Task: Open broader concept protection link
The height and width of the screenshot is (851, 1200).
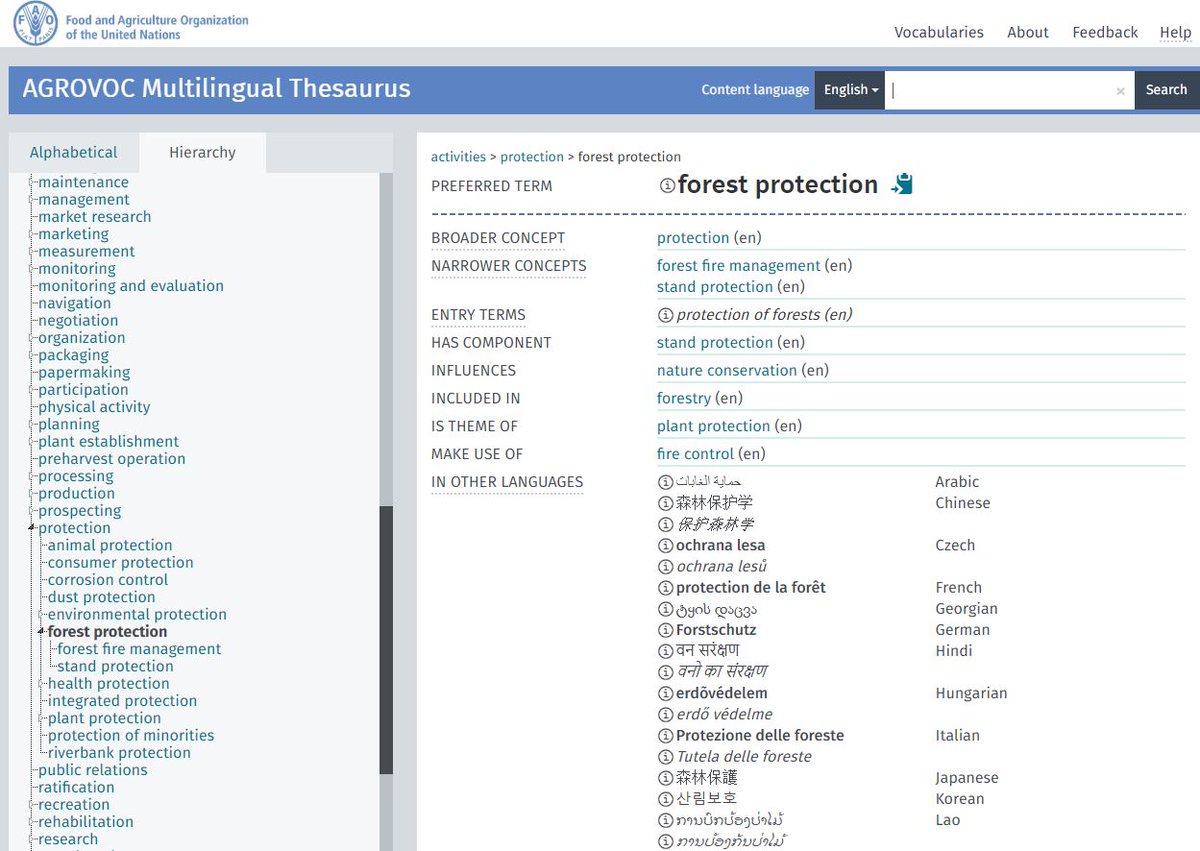Action: [693, 238]
